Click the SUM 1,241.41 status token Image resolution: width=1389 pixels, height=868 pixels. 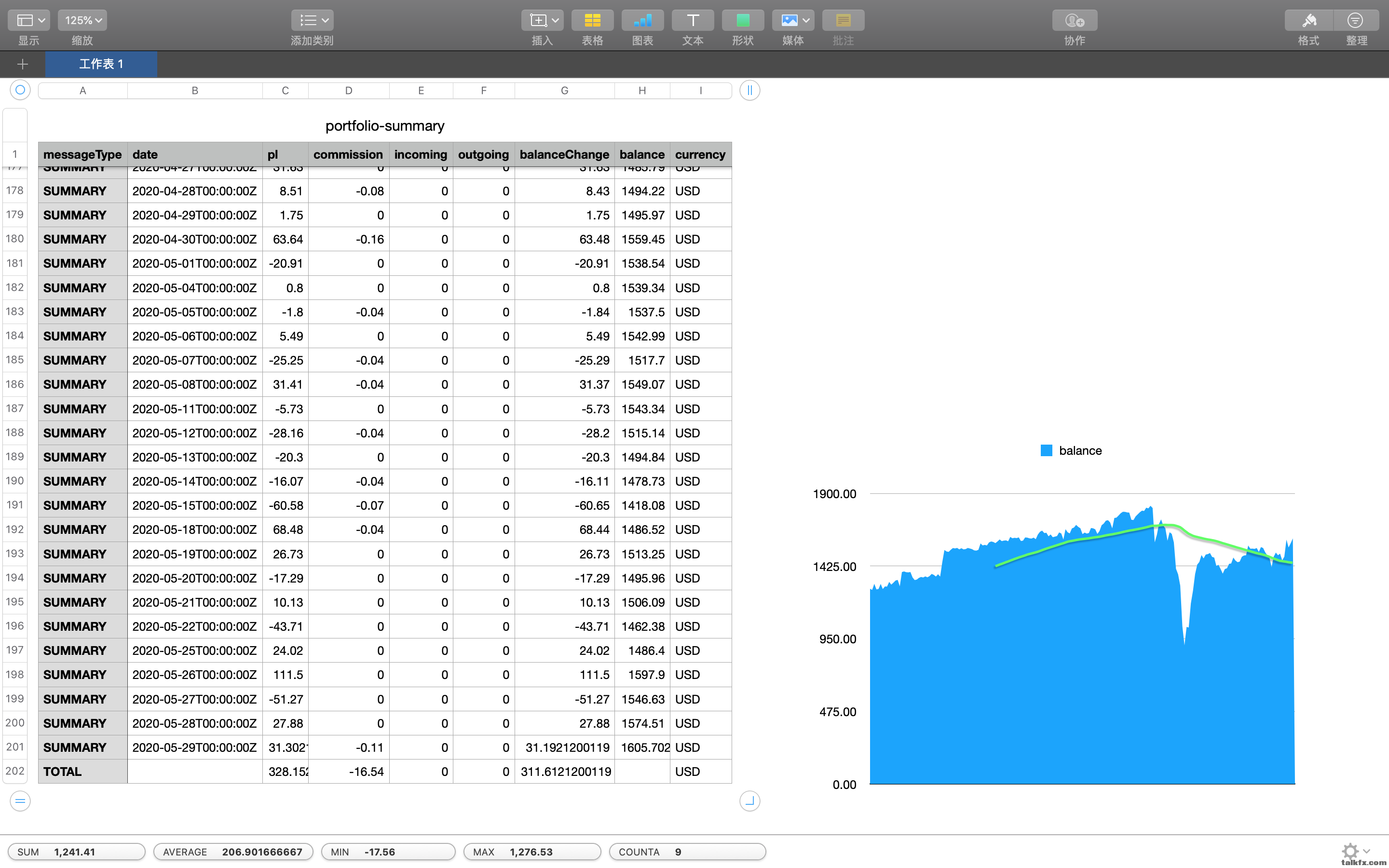tap(76, 852)
